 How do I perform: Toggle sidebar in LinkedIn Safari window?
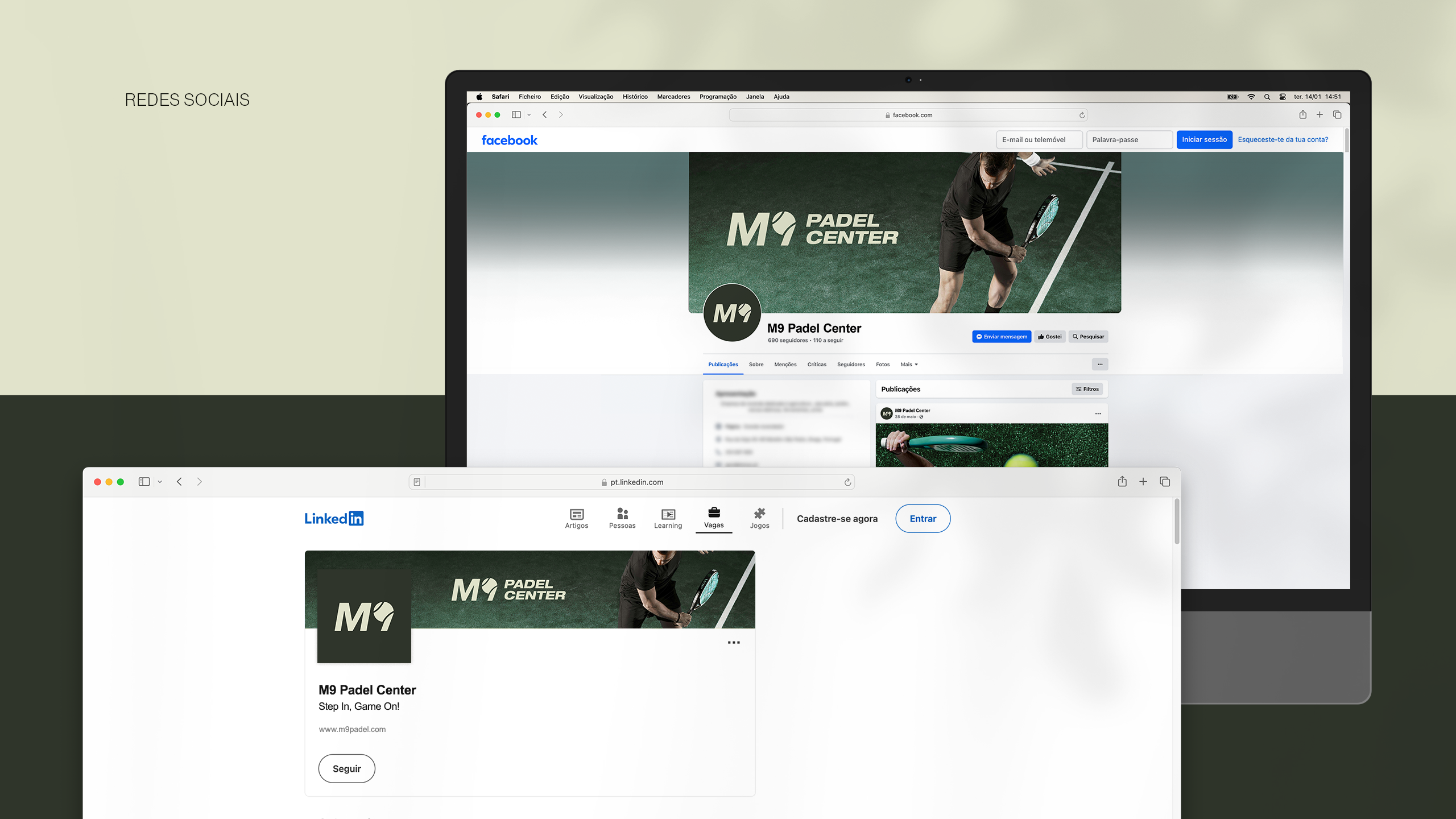point(144,482)
